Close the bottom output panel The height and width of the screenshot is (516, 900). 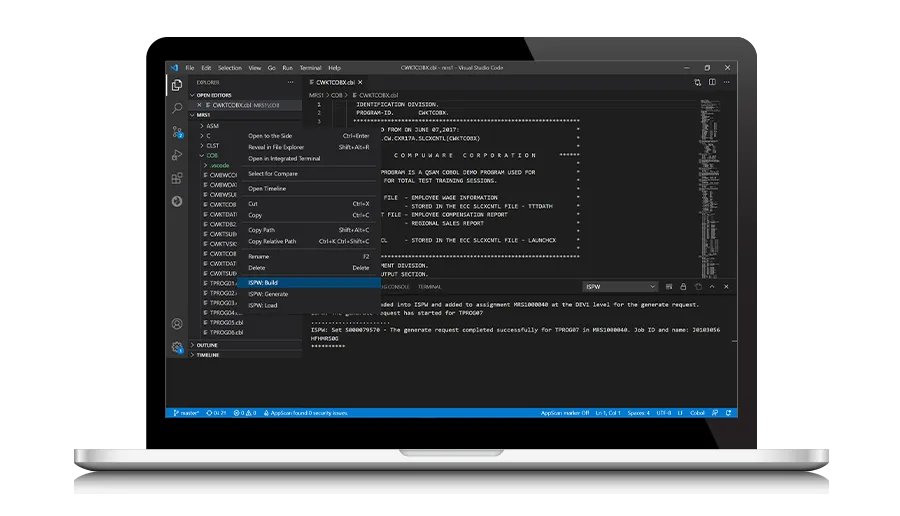(x=726, y=286)
